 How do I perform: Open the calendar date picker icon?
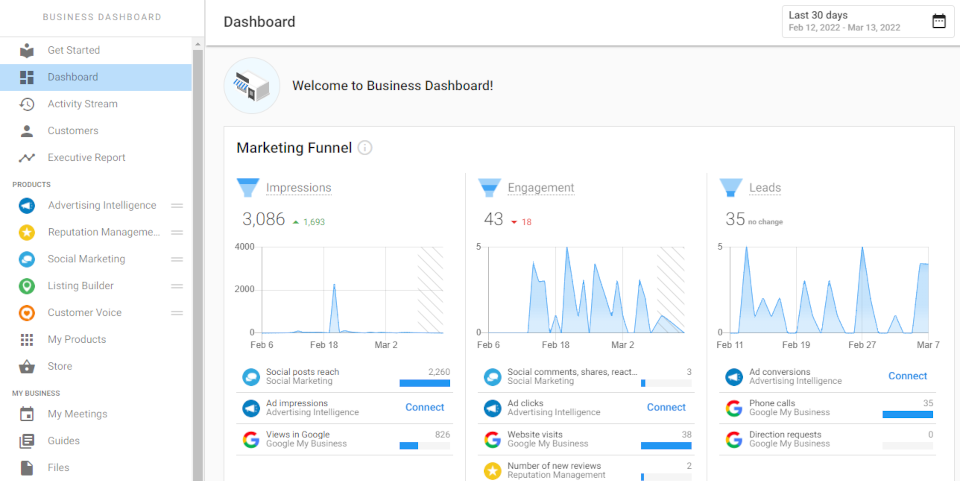coord(939,21)
